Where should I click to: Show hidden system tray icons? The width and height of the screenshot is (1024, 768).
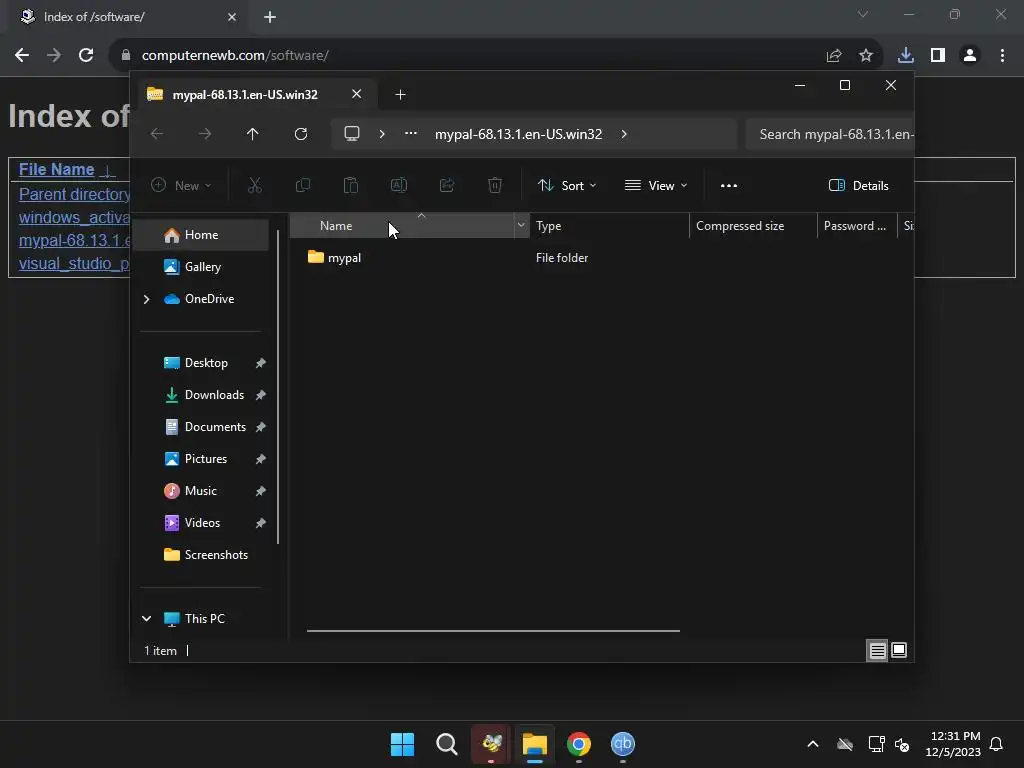(x=813, y=744)
